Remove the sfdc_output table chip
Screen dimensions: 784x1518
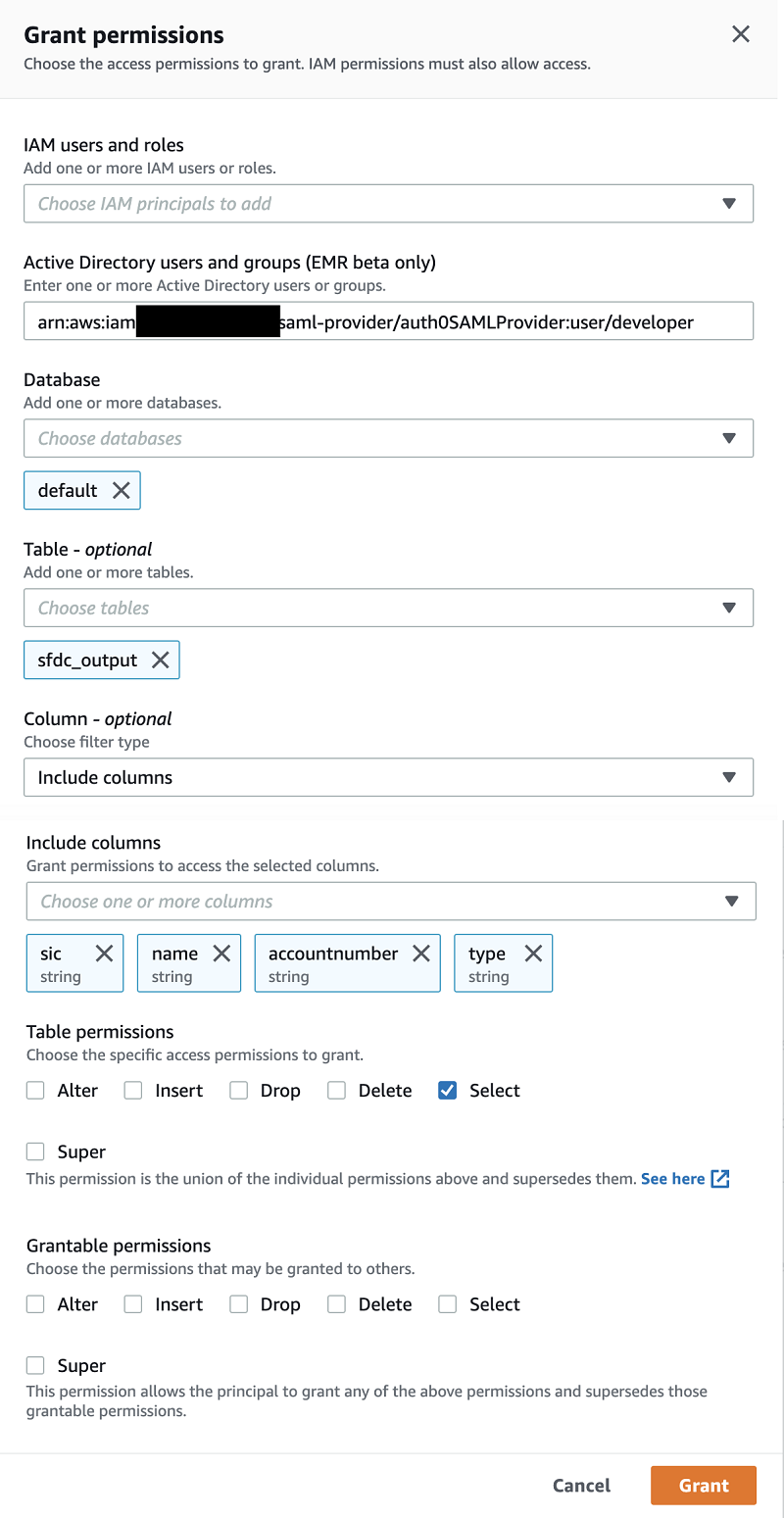(x=160, y=661)
